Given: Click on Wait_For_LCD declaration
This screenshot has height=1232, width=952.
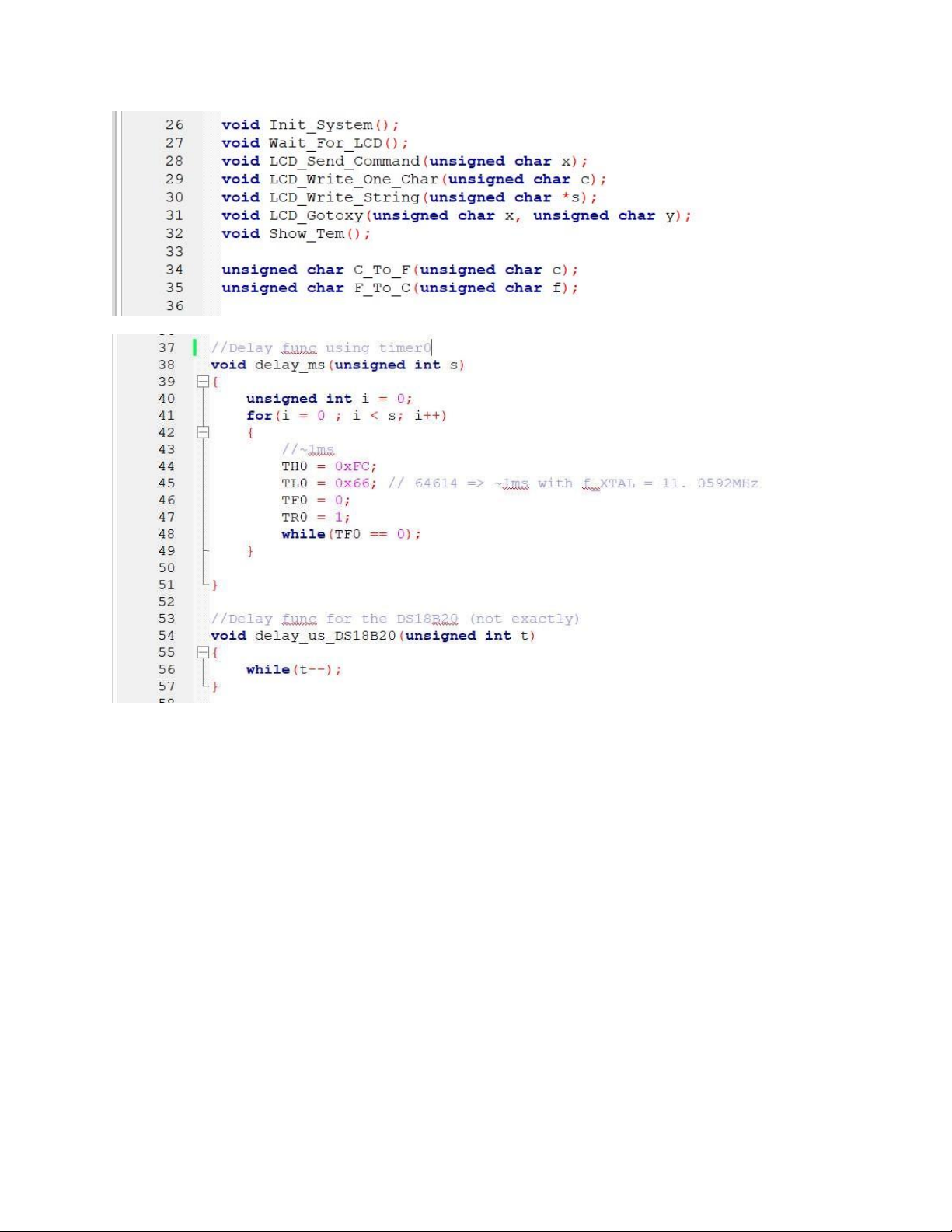Looking at the screenshot, I should (x=315, y=143).
